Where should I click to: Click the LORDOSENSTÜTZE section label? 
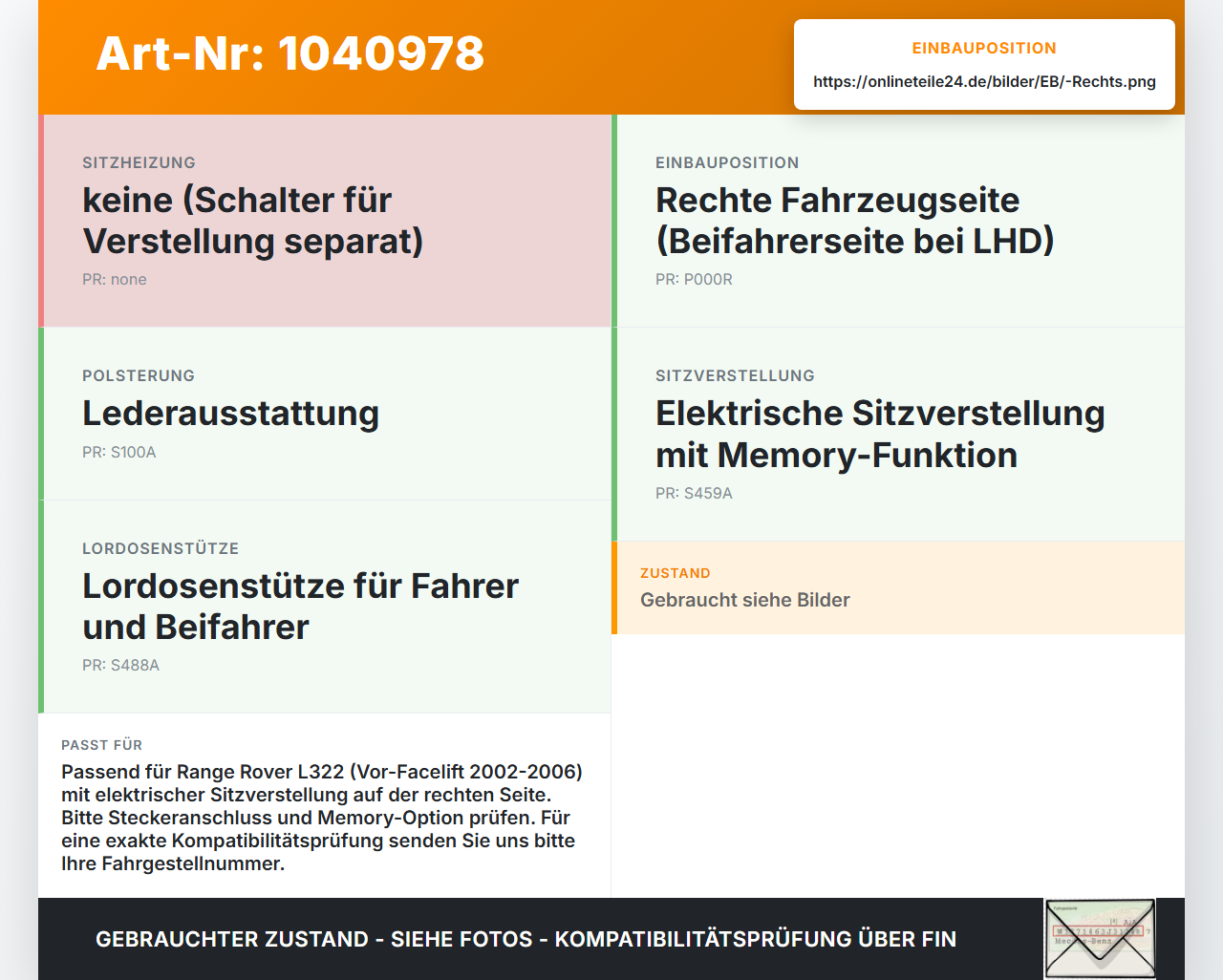click(x=161, y=548)
